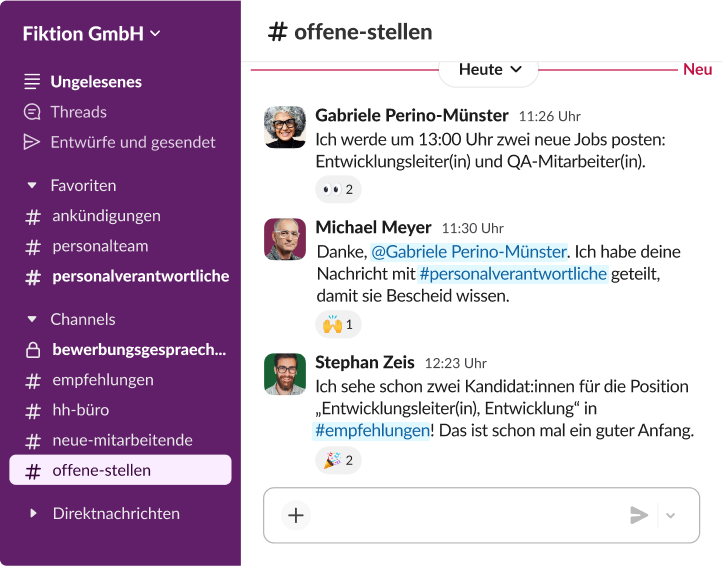Select the offene-stellen channel in sidebar
The height and width of the screenshot is (566, 723).
(x=120, y=470)
